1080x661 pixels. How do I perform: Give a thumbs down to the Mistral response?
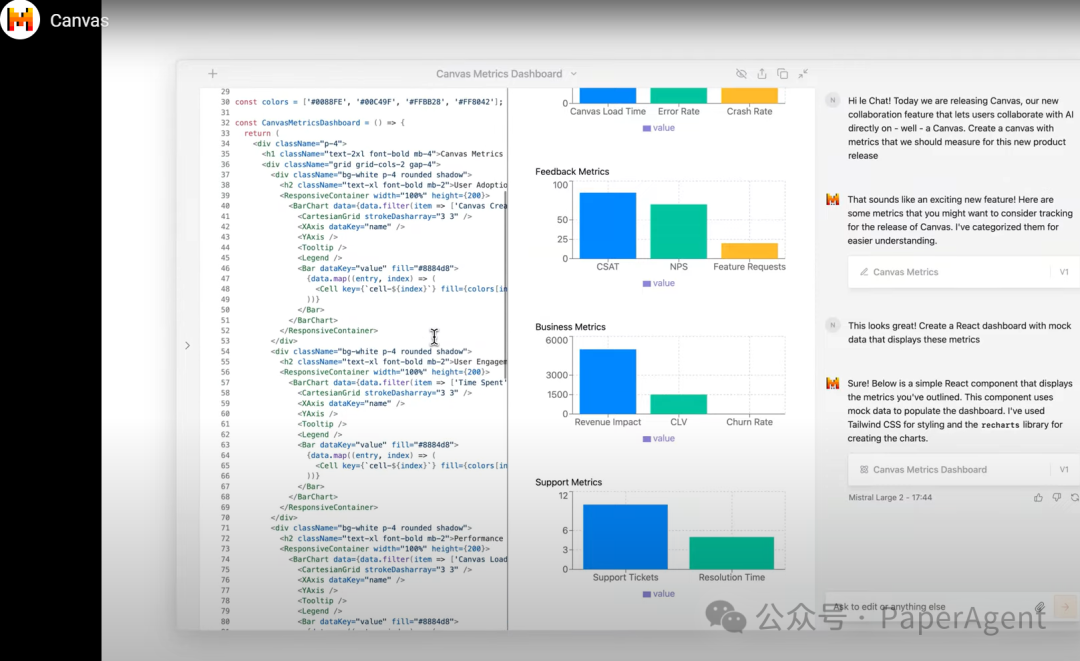coord(1057,497)
